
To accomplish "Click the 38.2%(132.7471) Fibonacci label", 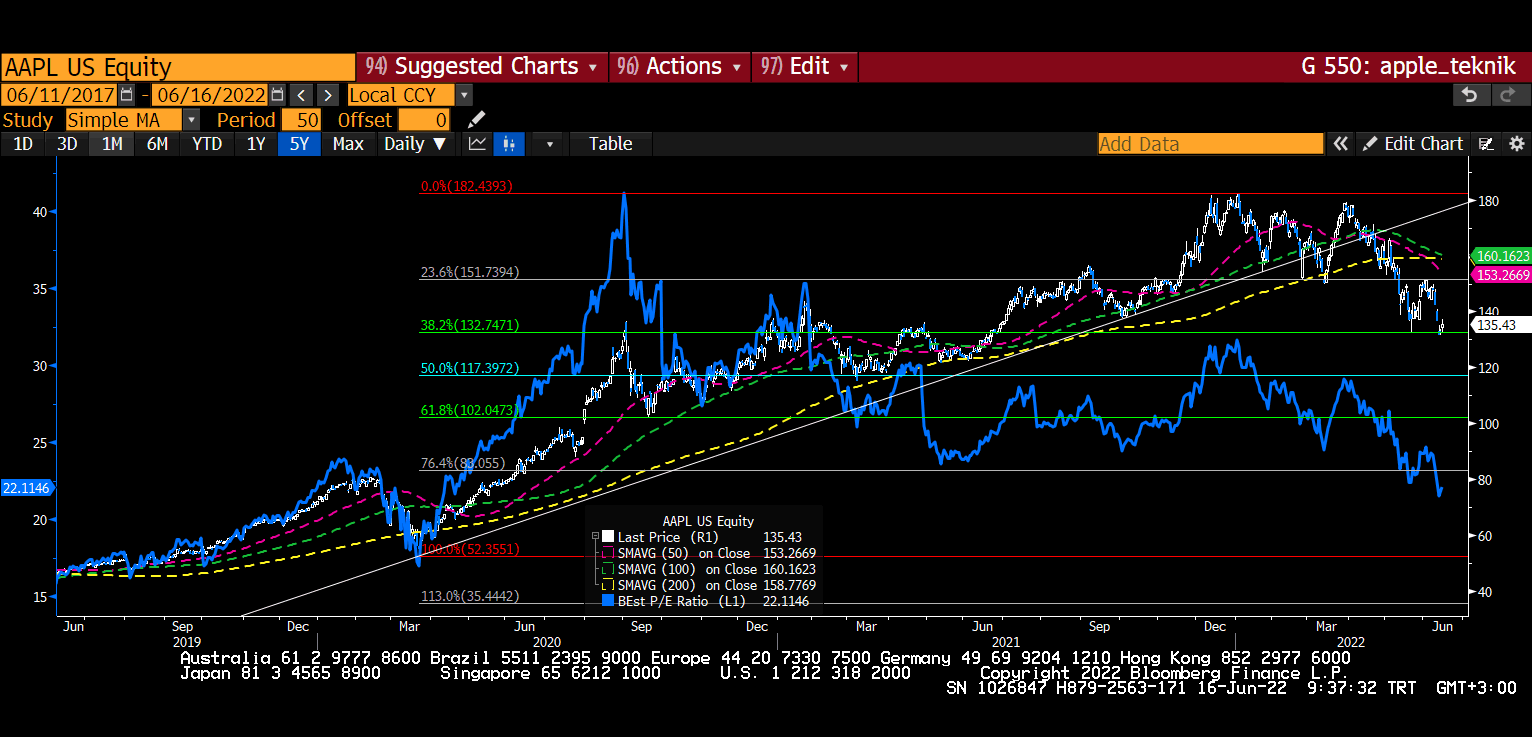I will [468, 325].
